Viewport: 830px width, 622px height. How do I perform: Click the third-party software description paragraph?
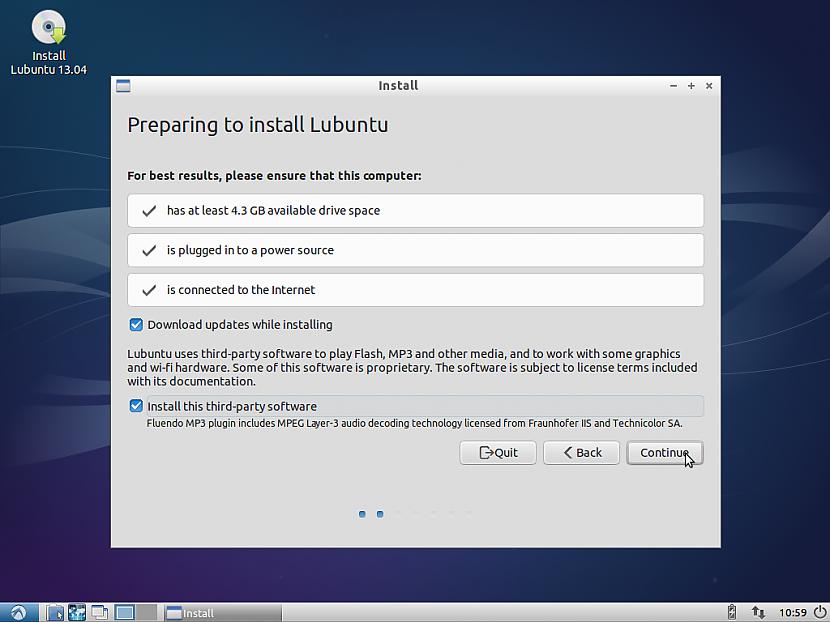(x=412, y=367)
